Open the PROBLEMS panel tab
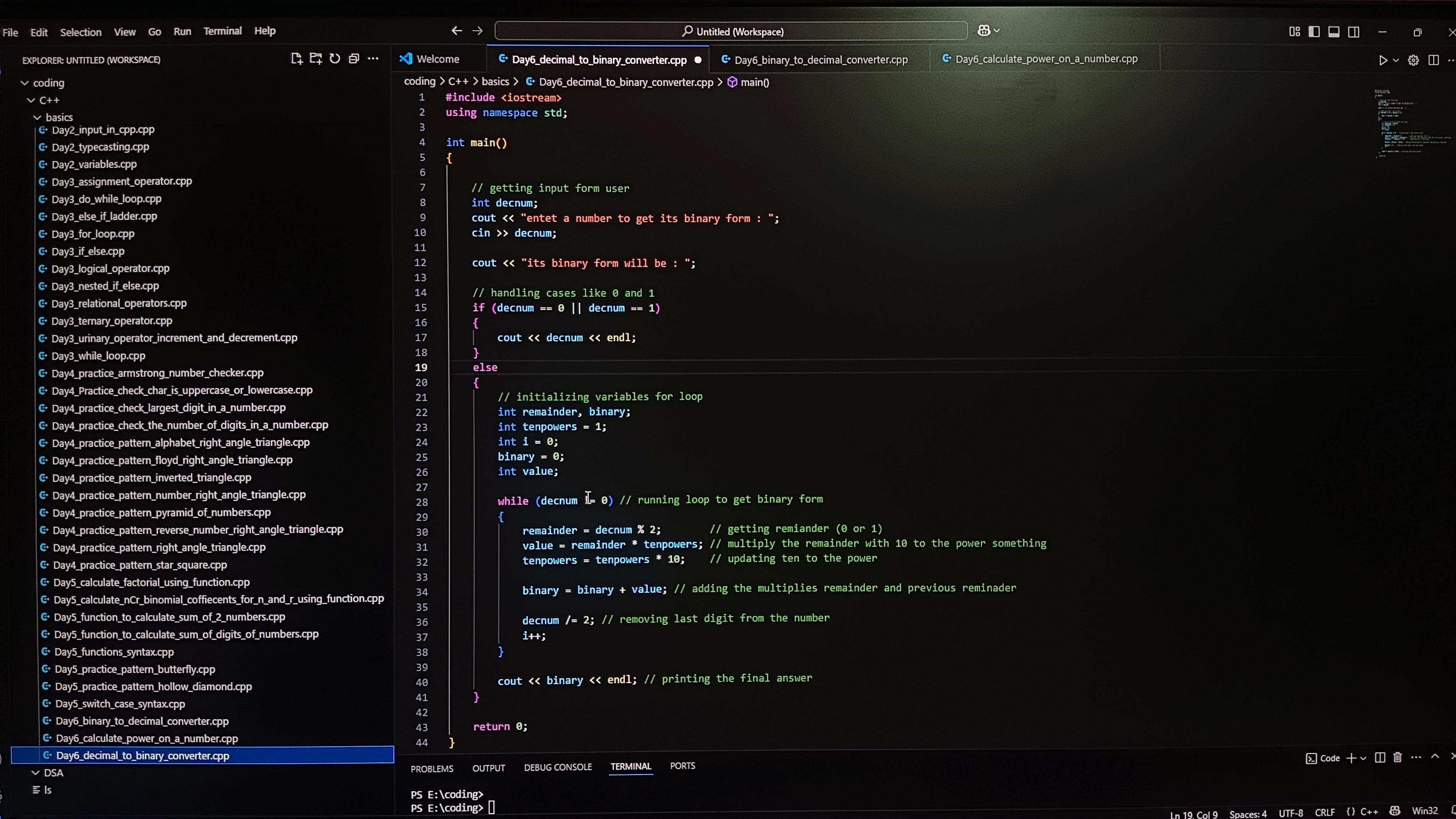The image size is (1456, 819). point(432,769)
